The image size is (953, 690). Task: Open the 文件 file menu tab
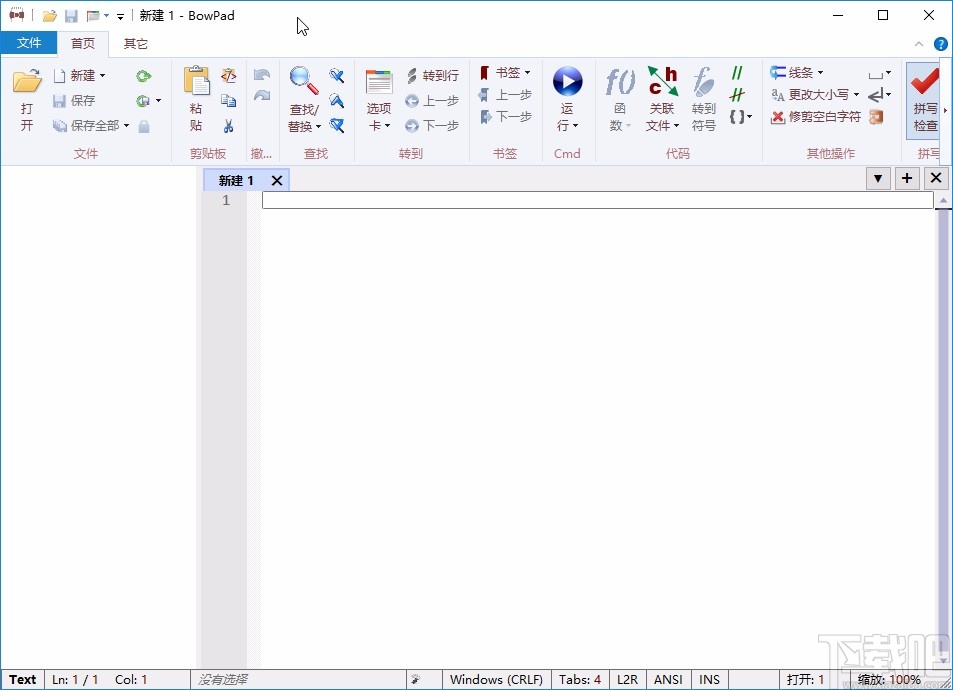click(29, 43)
